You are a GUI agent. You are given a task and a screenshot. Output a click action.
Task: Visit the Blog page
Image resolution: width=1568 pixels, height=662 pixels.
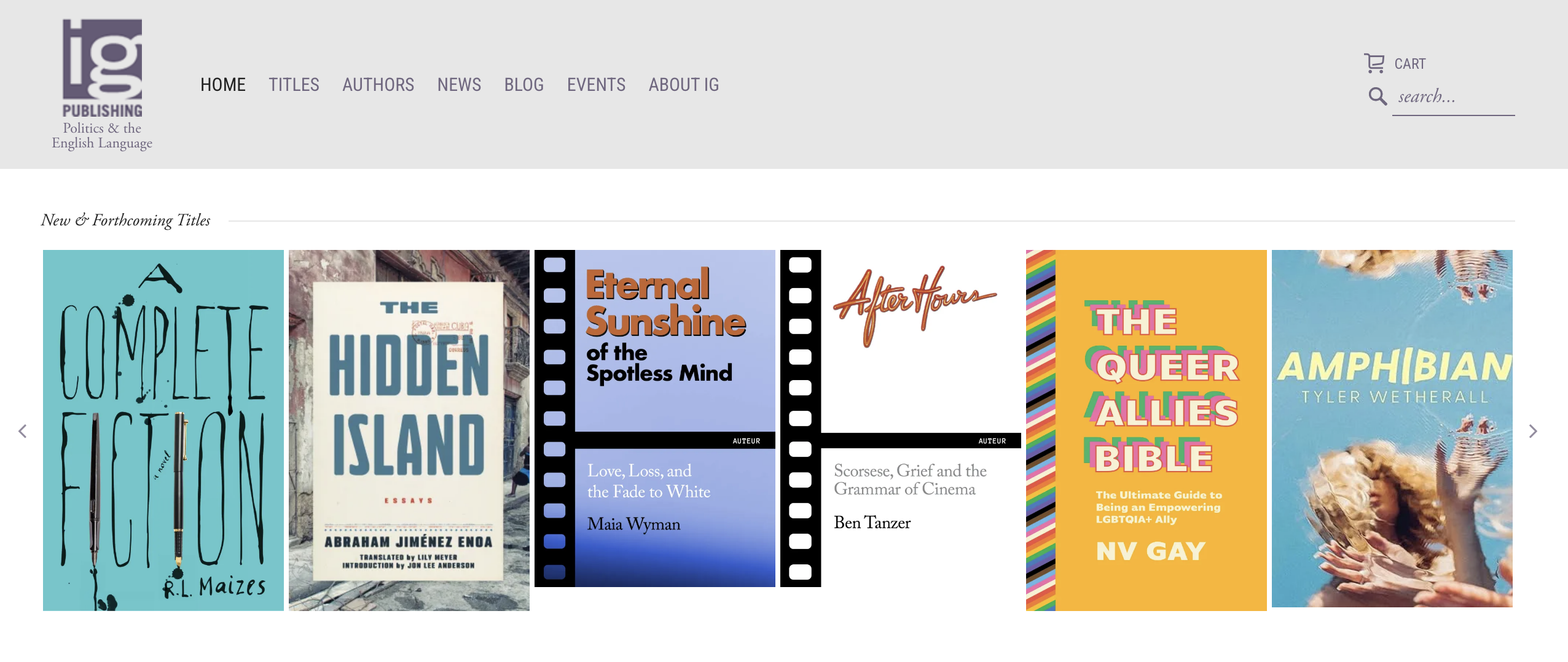point(523,85)
